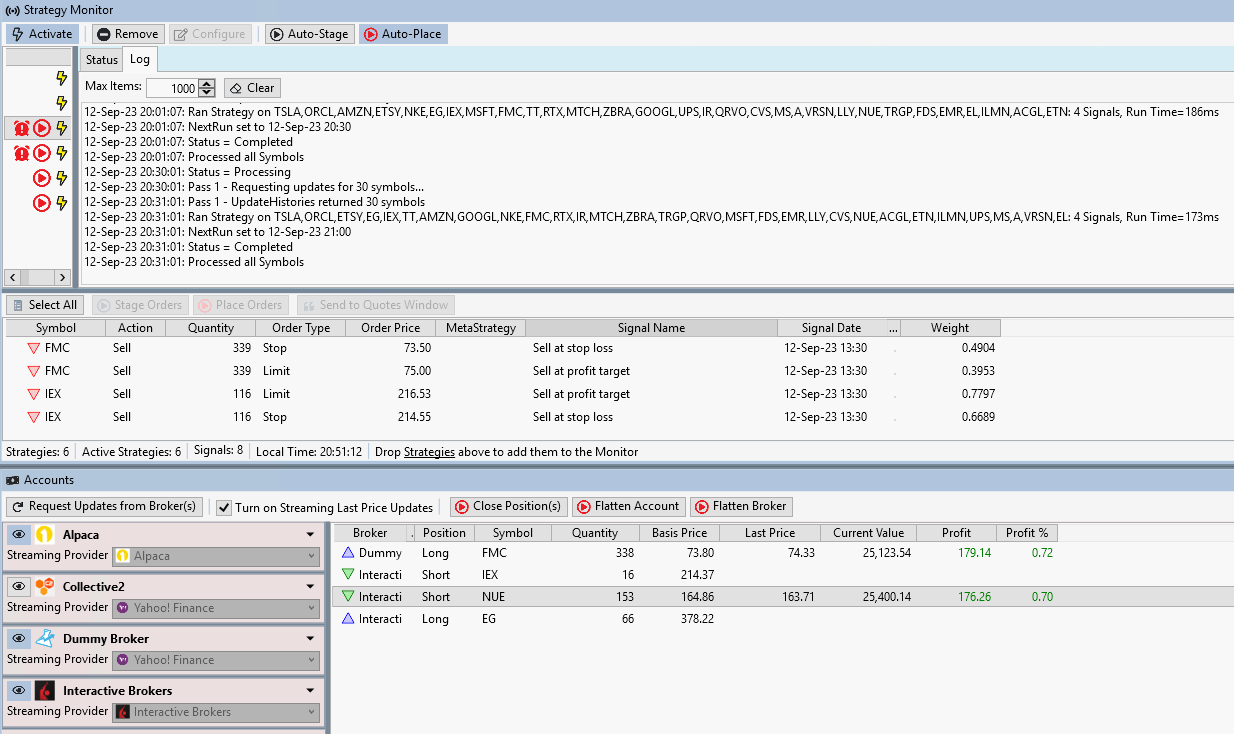Click the Interactive Brokers logo icon
1234x734 pixels.
point(44,691)
